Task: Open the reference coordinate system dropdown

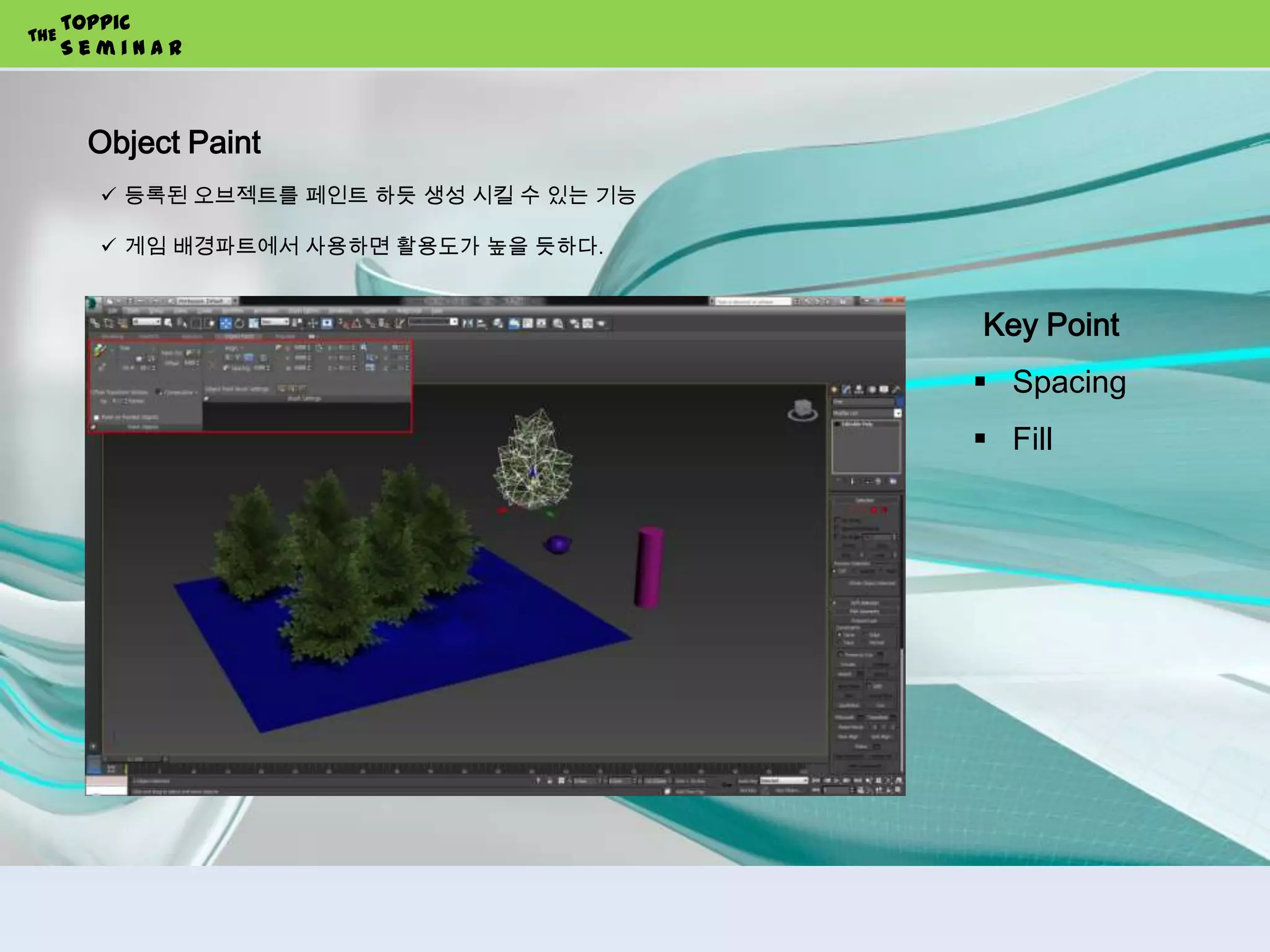Action: pos(275,322)
